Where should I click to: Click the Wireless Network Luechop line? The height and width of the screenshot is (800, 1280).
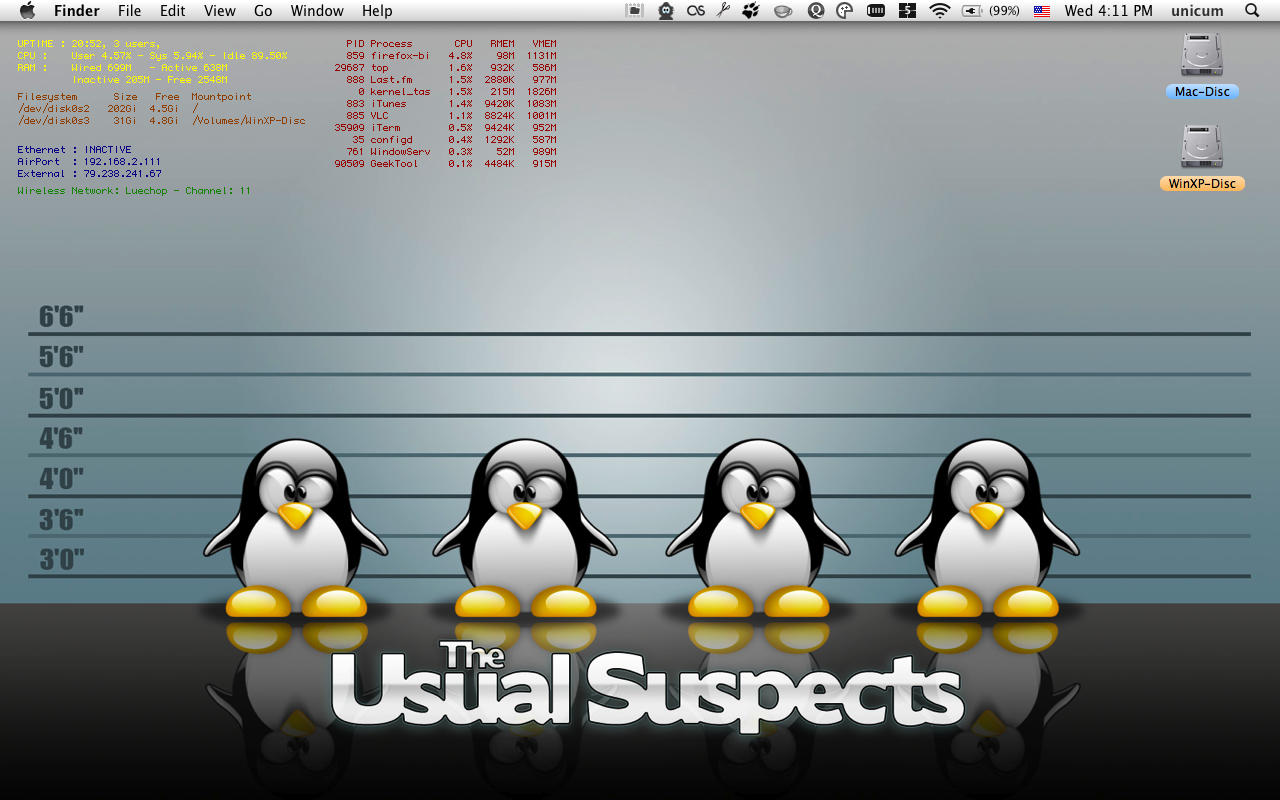pos(134,190)
